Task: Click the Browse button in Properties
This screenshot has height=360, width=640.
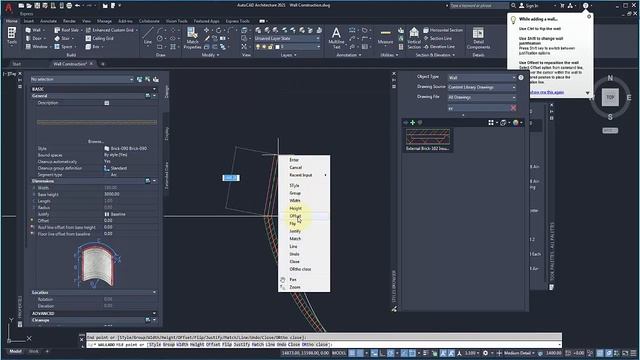Action: (96, 142)
